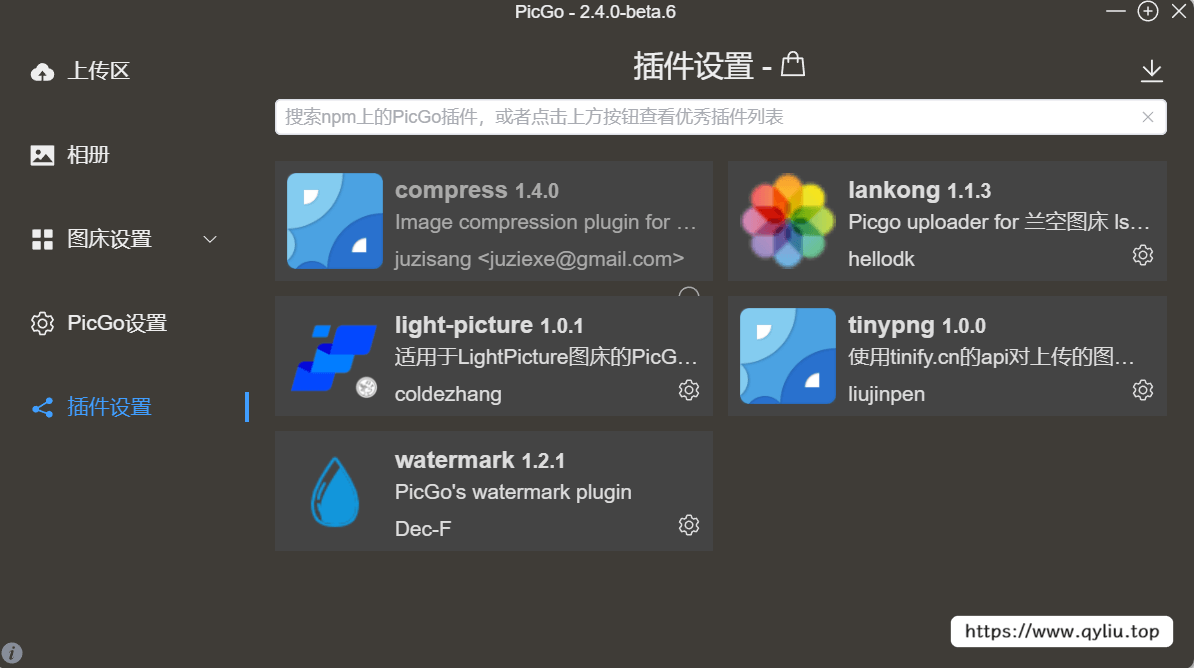Clear the plugin search with the × button
Viewport: 1194px width, 668px height.
click(1147, 117)
